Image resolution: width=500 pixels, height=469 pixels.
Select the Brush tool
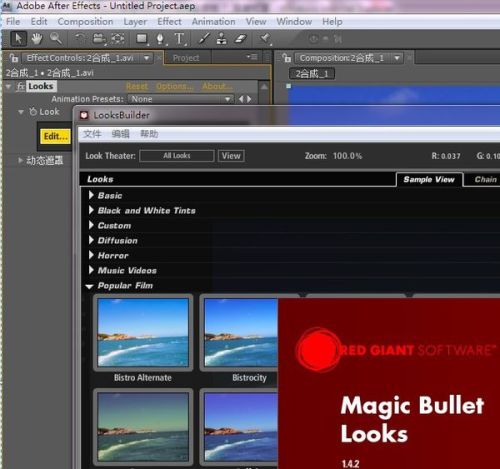pyautogui.click(x=204, y=39)
